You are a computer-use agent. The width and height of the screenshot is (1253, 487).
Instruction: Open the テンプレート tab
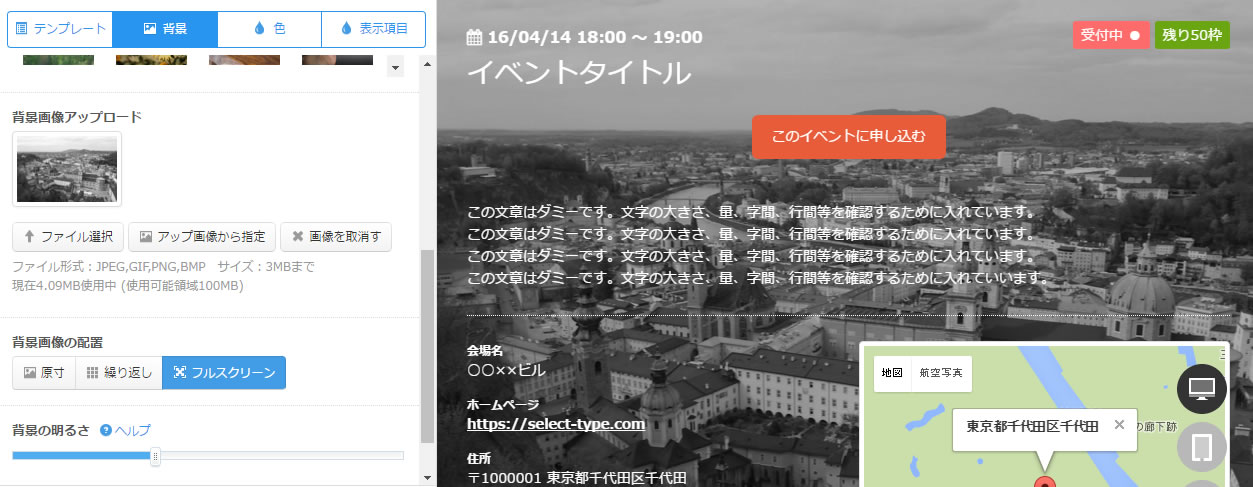click(60, 29)
